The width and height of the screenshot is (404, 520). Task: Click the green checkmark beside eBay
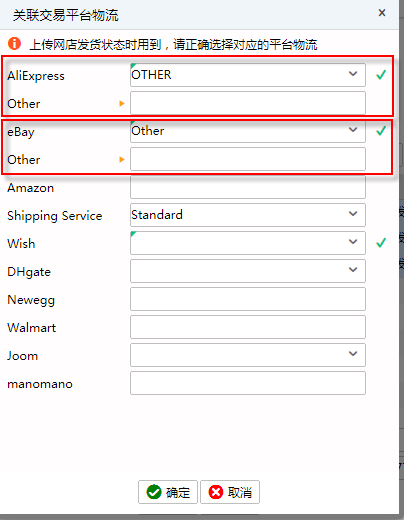(381, 131)
